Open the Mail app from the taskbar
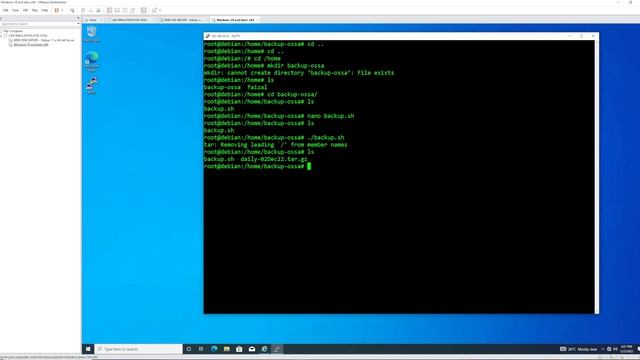Image resolution: width=640 pixels, height=360 pixels. click(252, 349)
